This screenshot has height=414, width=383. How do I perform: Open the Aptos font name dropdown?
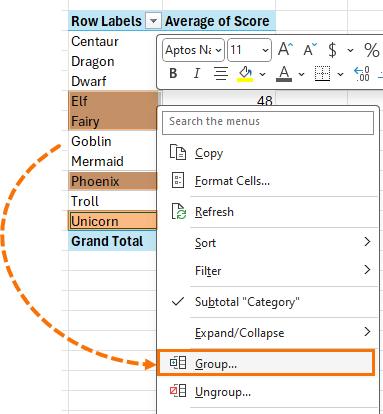(x=193, y=50)
